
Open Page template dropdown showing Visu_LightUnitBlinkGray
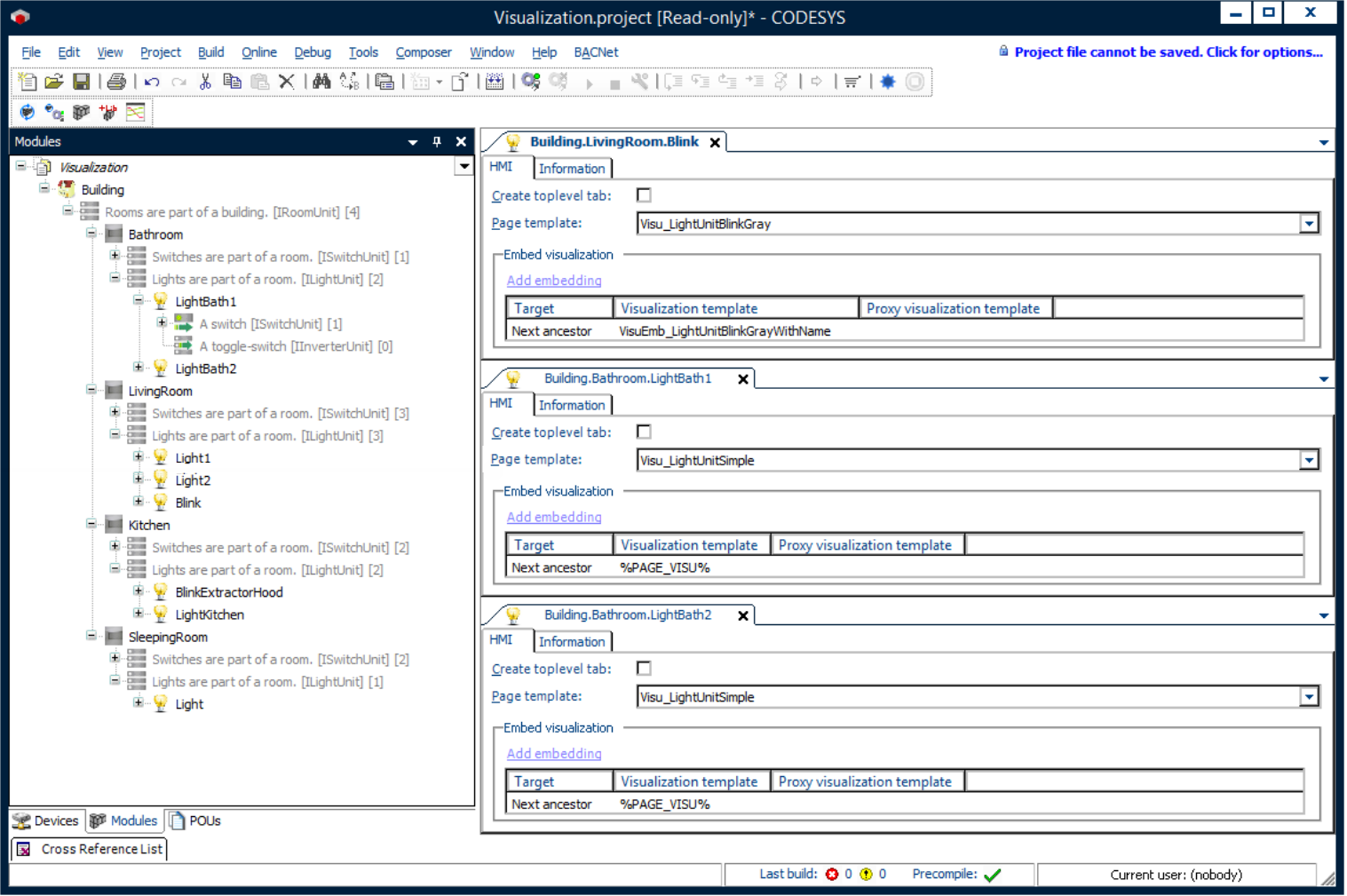point(1309,224)
